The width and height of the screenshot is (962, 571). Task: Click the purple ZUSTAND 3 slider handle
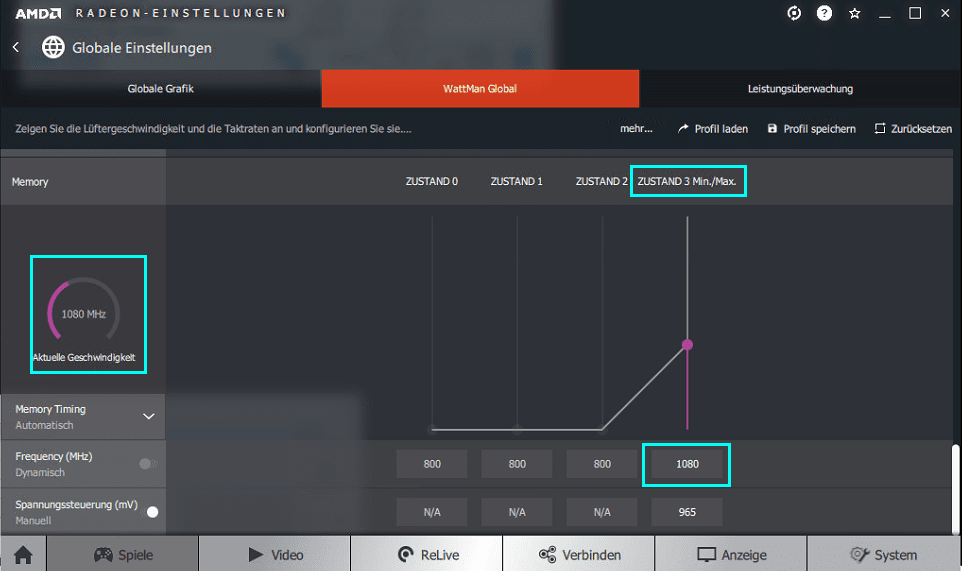click(x=687, y=345)
